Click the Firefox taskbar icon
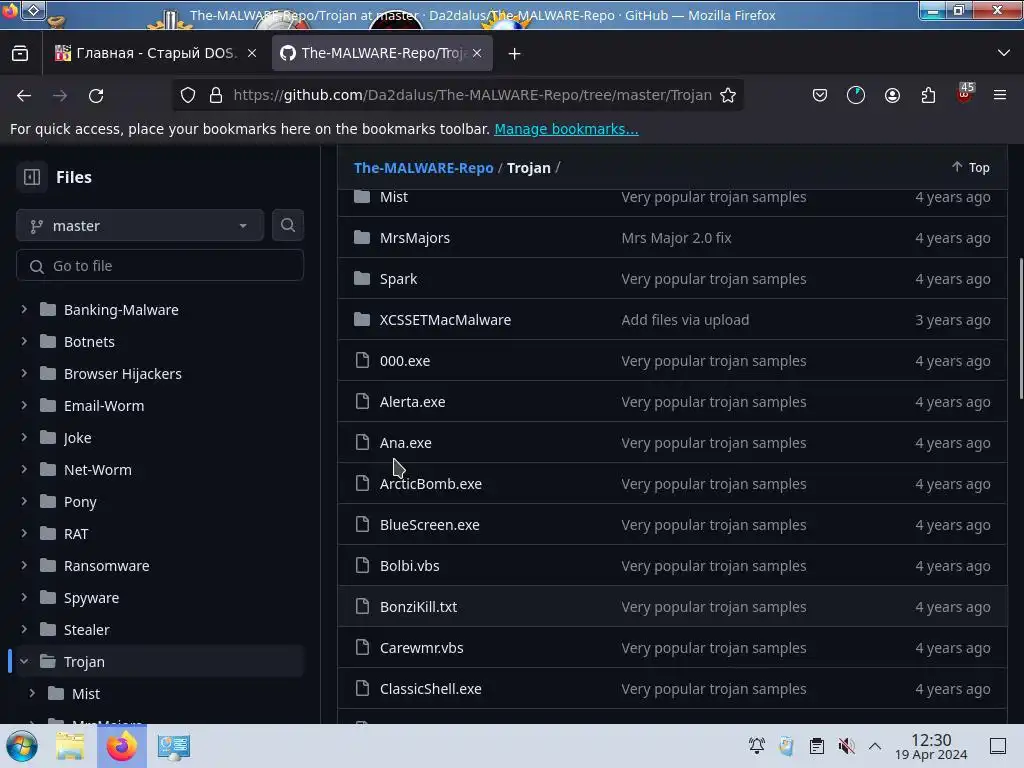 pos(122,746)
